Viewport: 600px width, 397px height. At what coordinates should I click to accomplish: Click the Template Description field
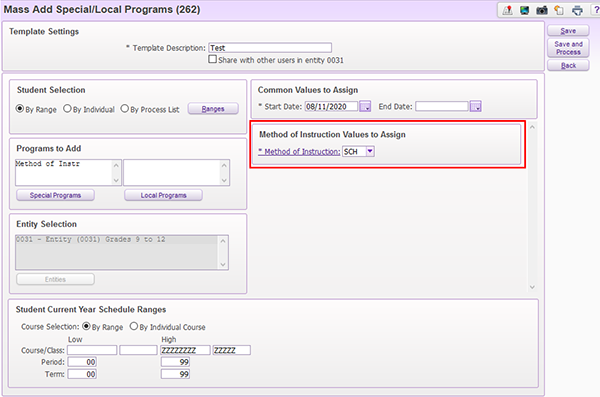click(x=270, y=47)
